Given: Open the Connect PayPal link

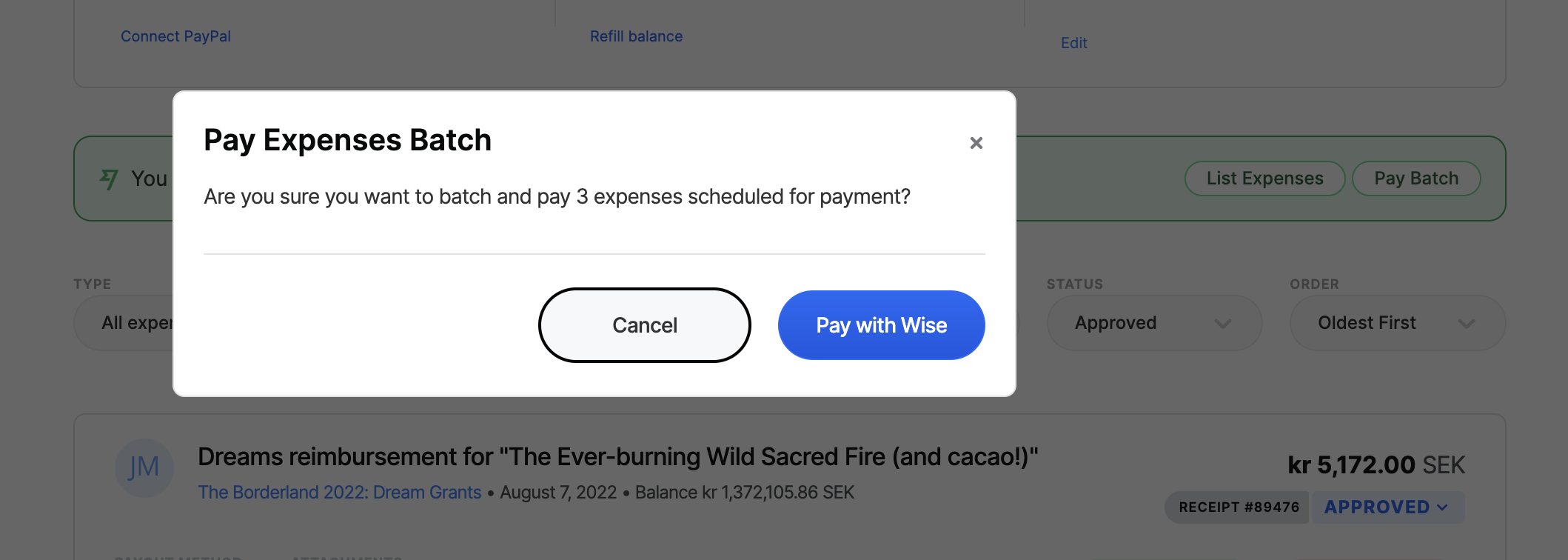Looking at the screenshot, I should (175, 36).
